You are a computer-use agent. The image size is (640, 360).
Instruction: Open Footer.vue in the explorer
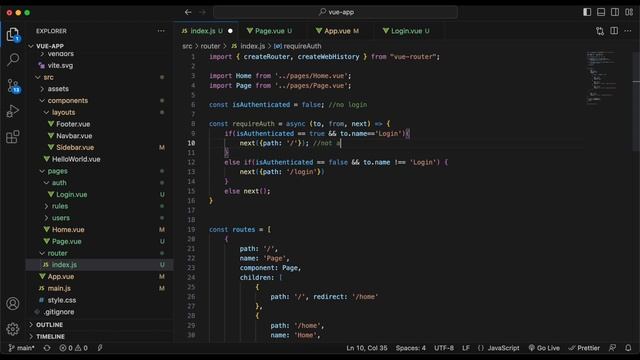click(x=73, y=124)
